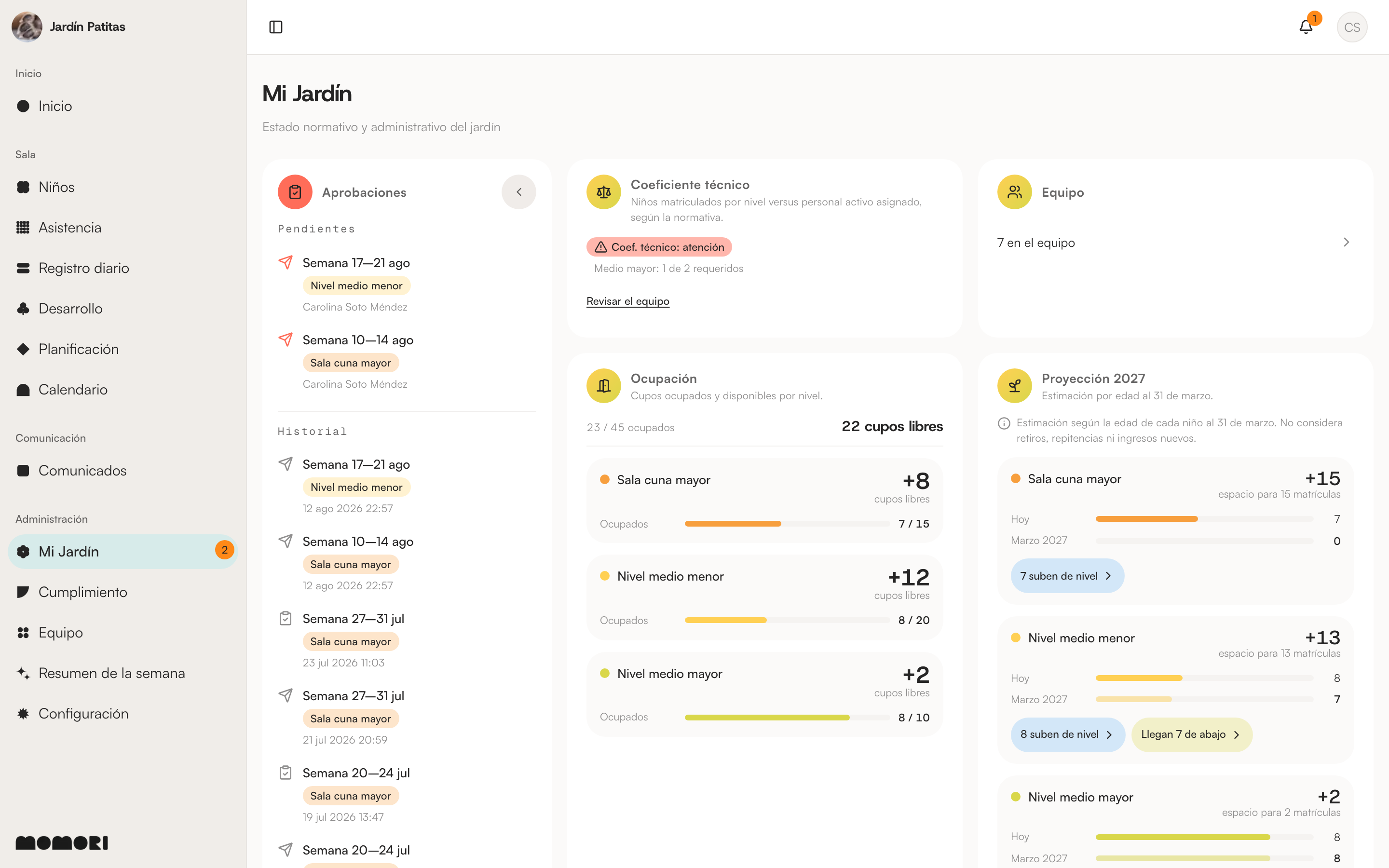Open the 'Llegan 7 de abajo' chip

click(x=1192, y=735)
